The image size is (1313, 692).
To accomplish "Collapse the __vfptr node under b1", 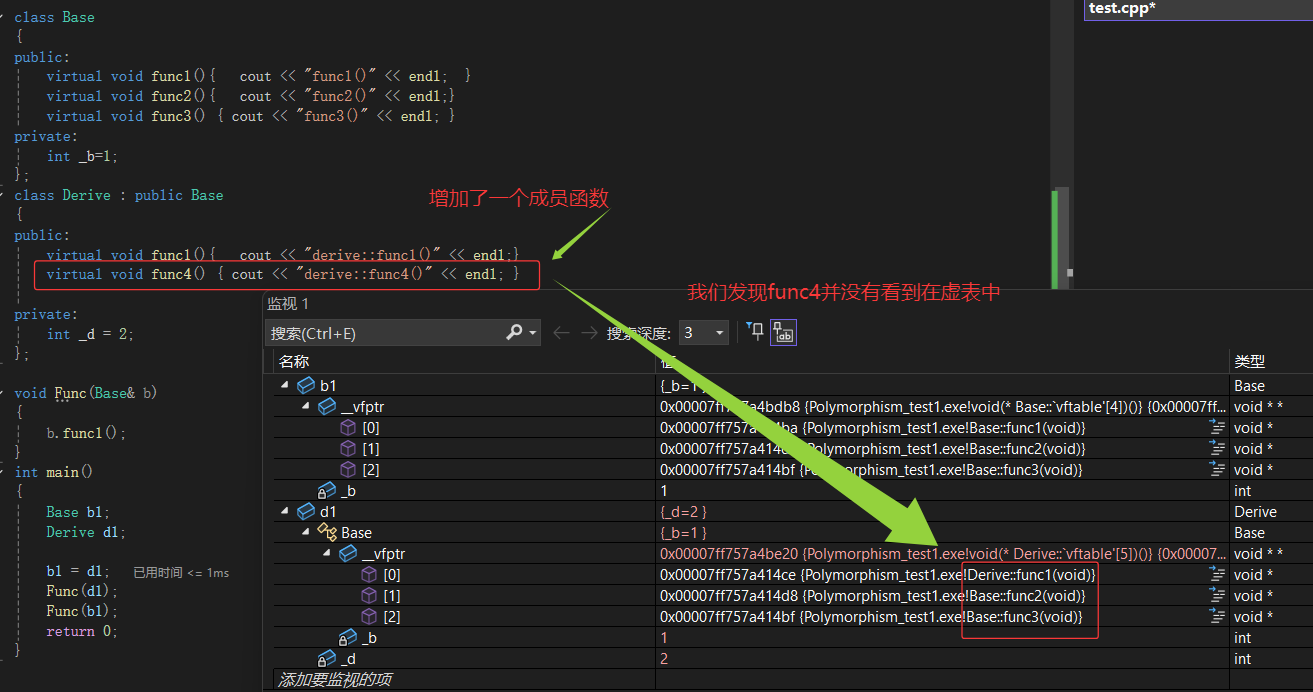I will pyautogui.click(x=306, y=406).
